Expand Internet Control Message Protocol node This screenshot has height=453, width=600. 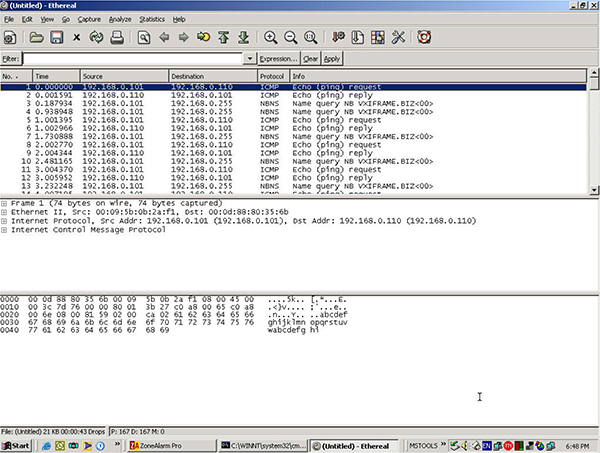(x=4, y=230)
